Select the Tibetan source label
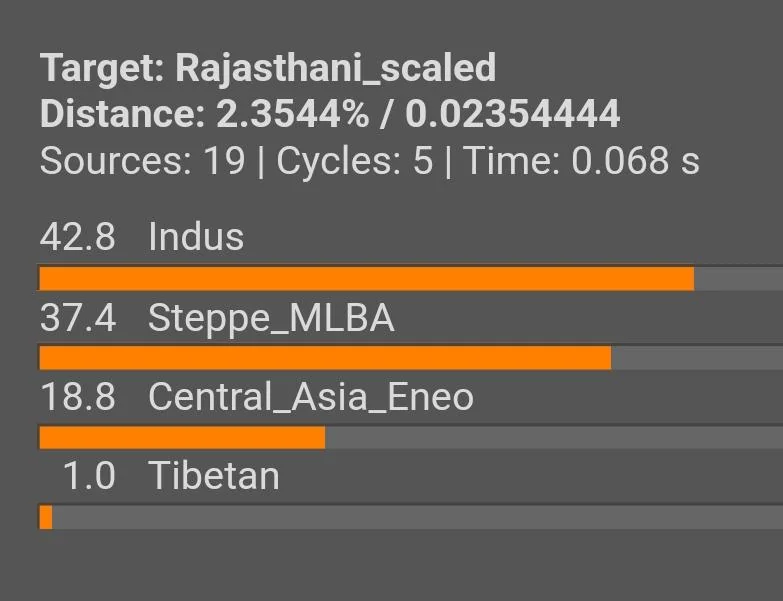Screen dimensions: 783x601 [214, 476]
